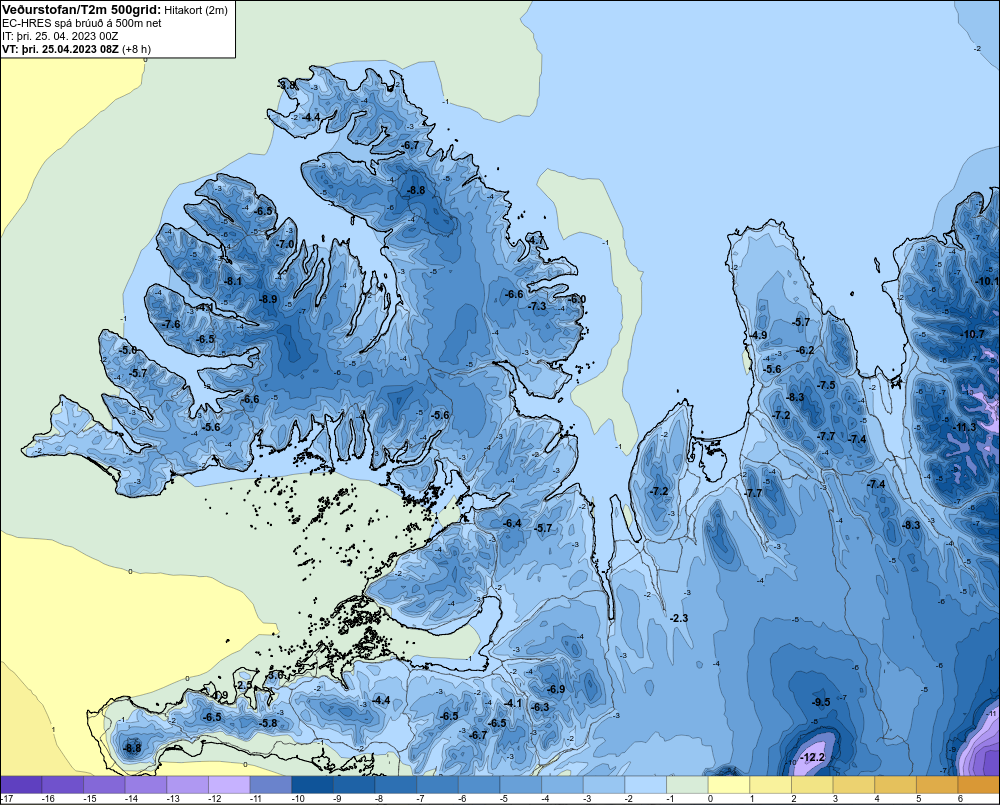Click the map title 'Veðurstofan/T2m 500grid:'
Viewport: 1000px width, 805px height.
82,10
